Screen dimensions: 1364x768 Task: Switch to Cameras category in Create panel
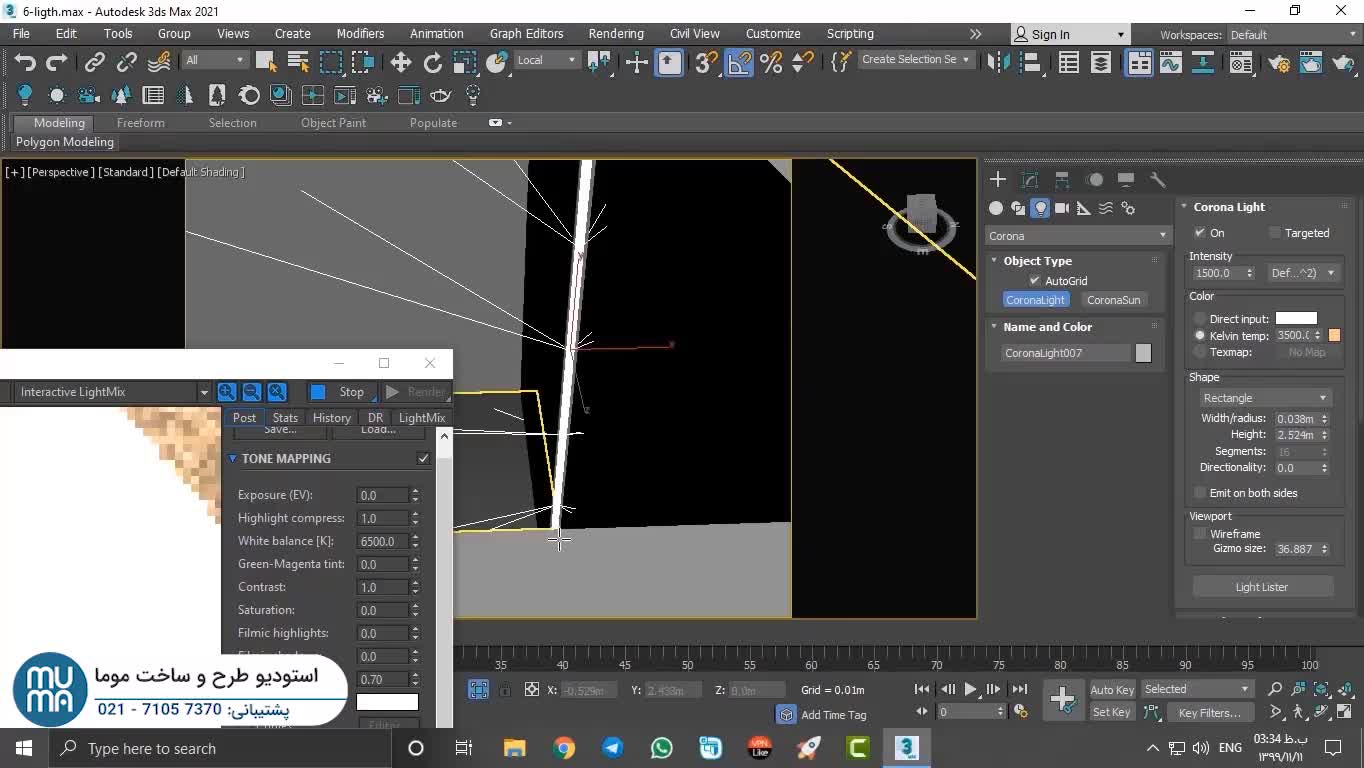tap(1062, 208)
